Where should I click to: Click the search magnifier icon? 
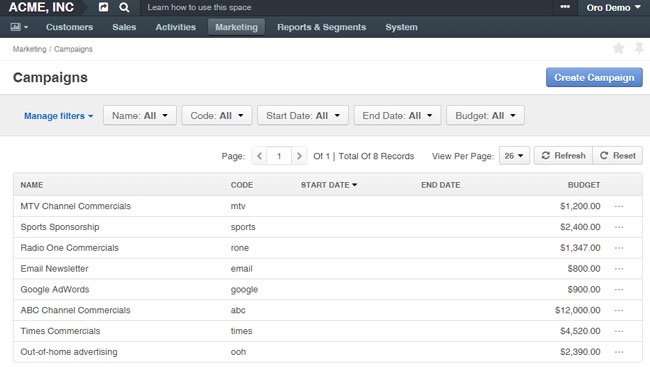[x=124, y=7]
